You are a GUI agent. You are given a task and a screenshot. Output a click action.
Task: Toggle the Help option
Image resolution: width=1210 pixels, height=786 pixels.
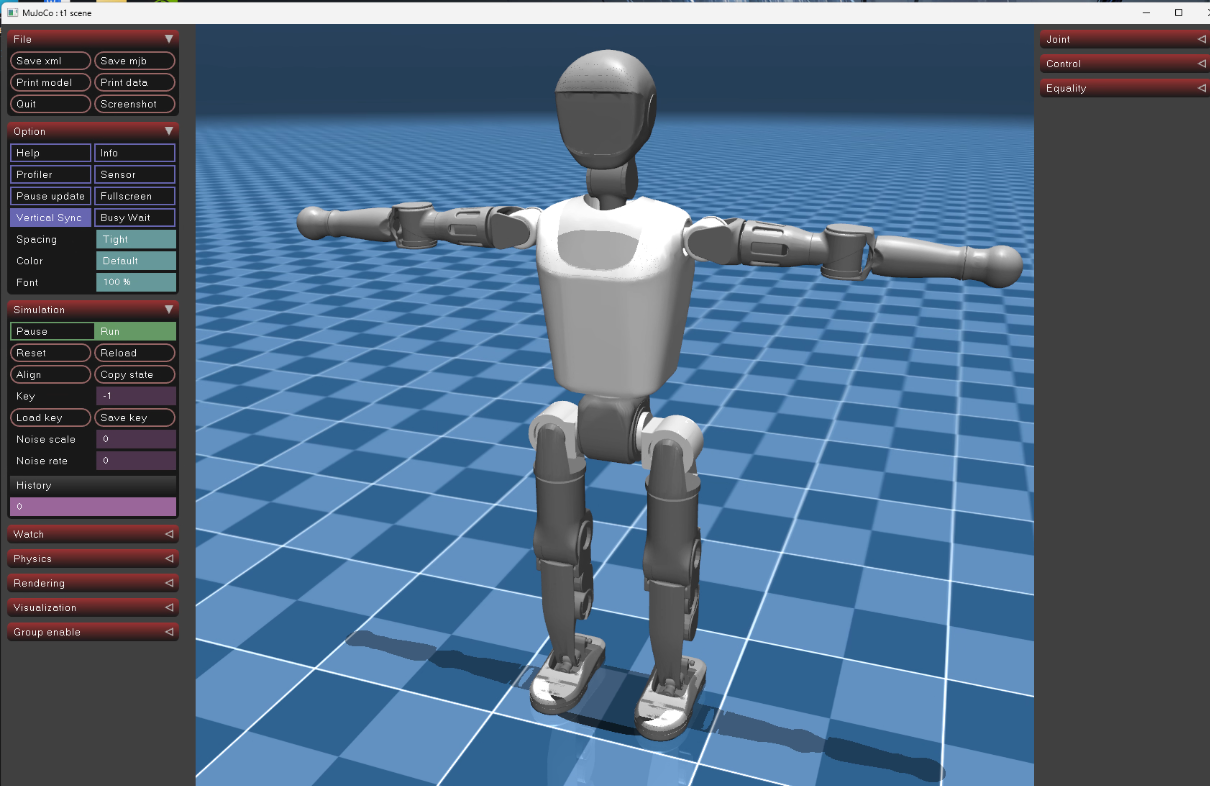tap(51, 153)
